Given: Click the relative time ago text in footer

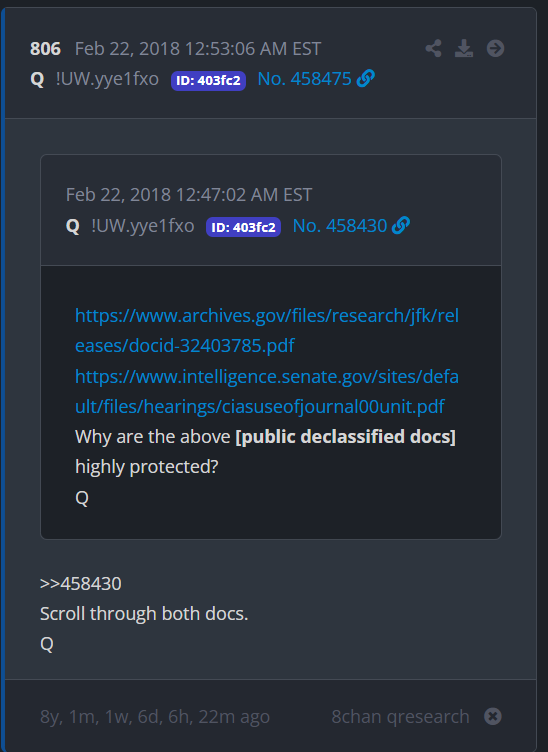Looking at the screenshot, I should pos(155,717).
